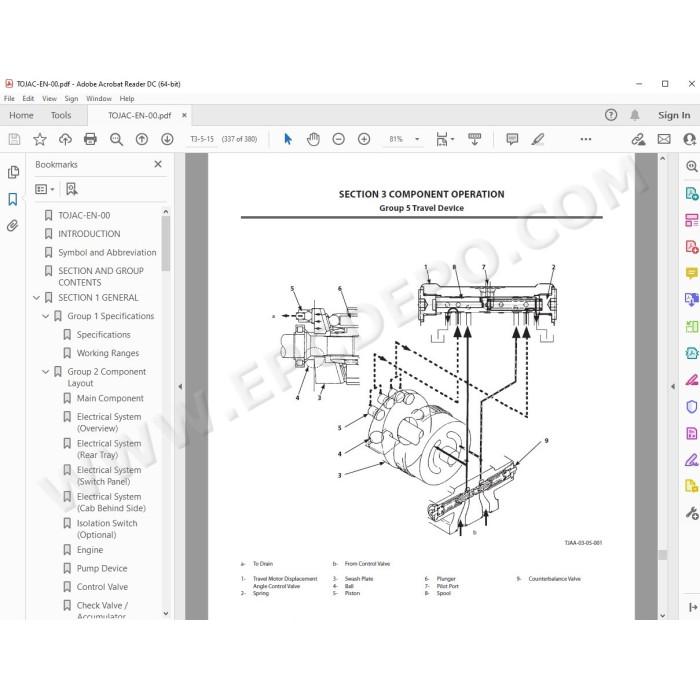Open the bookmarks options dropdown

(x=45, y=189)
